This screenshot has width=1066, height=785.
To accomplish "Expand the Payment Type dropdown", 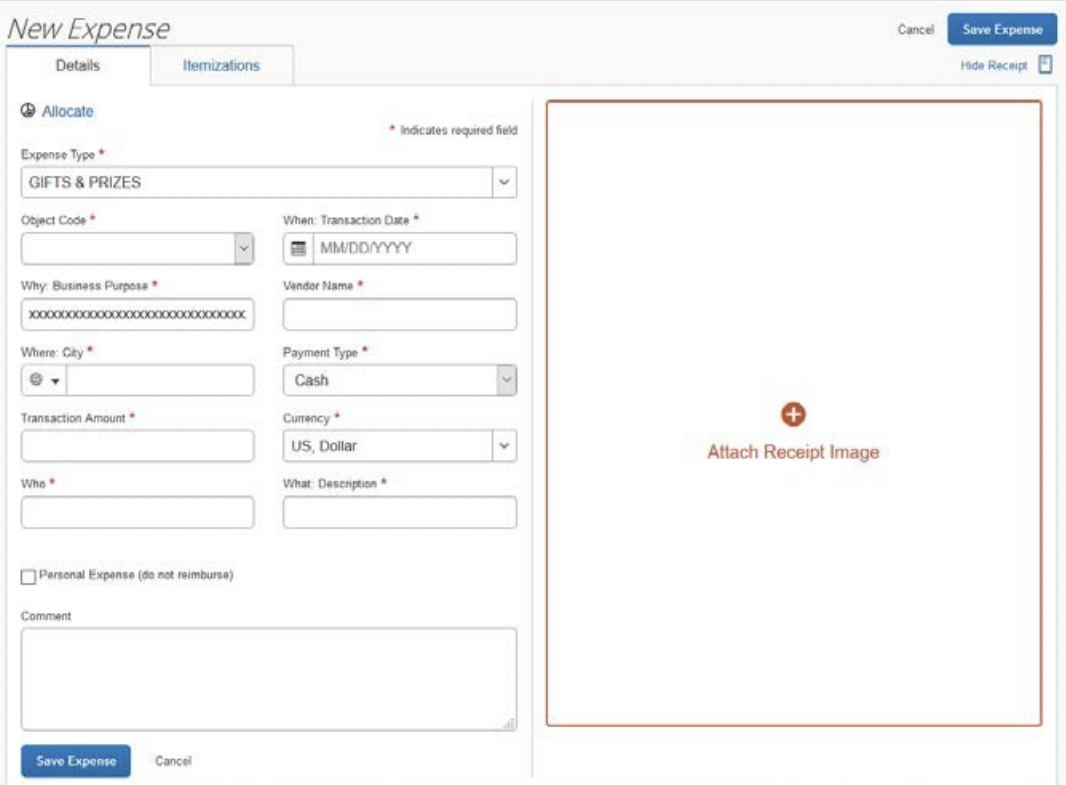I will [506, 381].
